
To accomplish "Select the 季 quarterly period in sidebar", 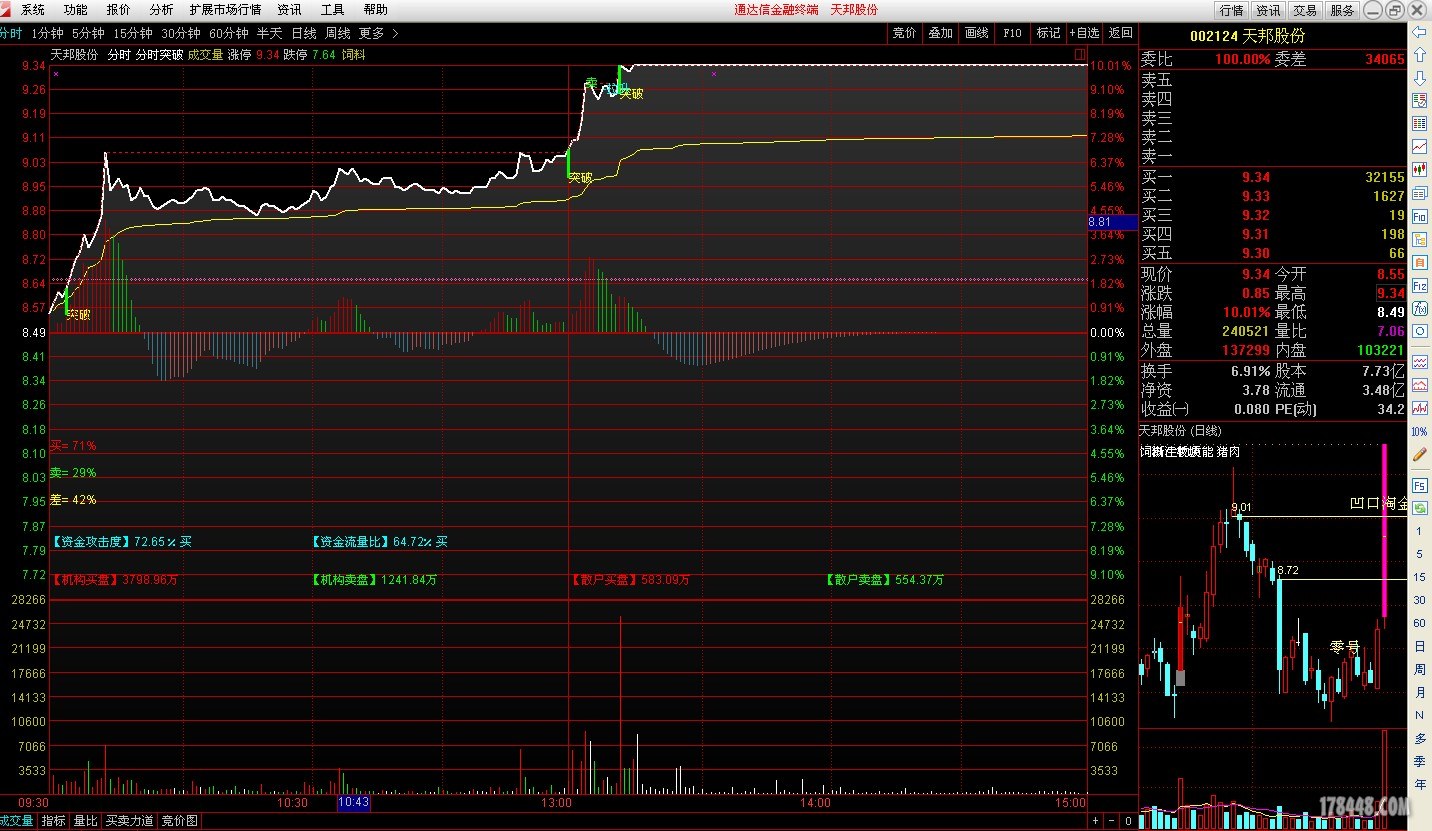I will [1419, 762].
